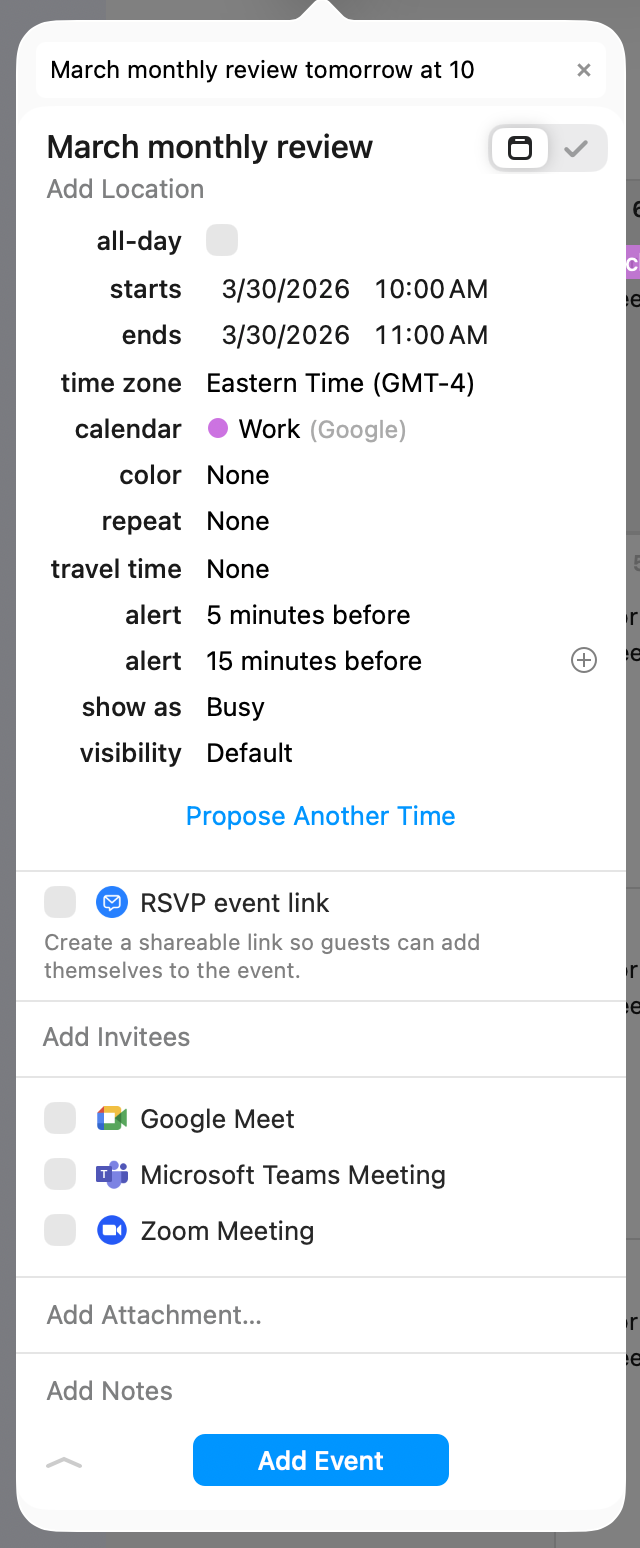Open the calendar Work dropdown
The image size is (640, 1548).
306,429
